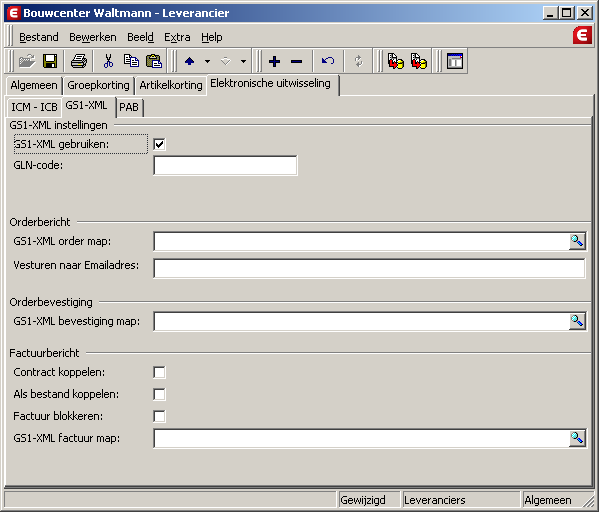Select the PAB sub-tab

[129, 107]
